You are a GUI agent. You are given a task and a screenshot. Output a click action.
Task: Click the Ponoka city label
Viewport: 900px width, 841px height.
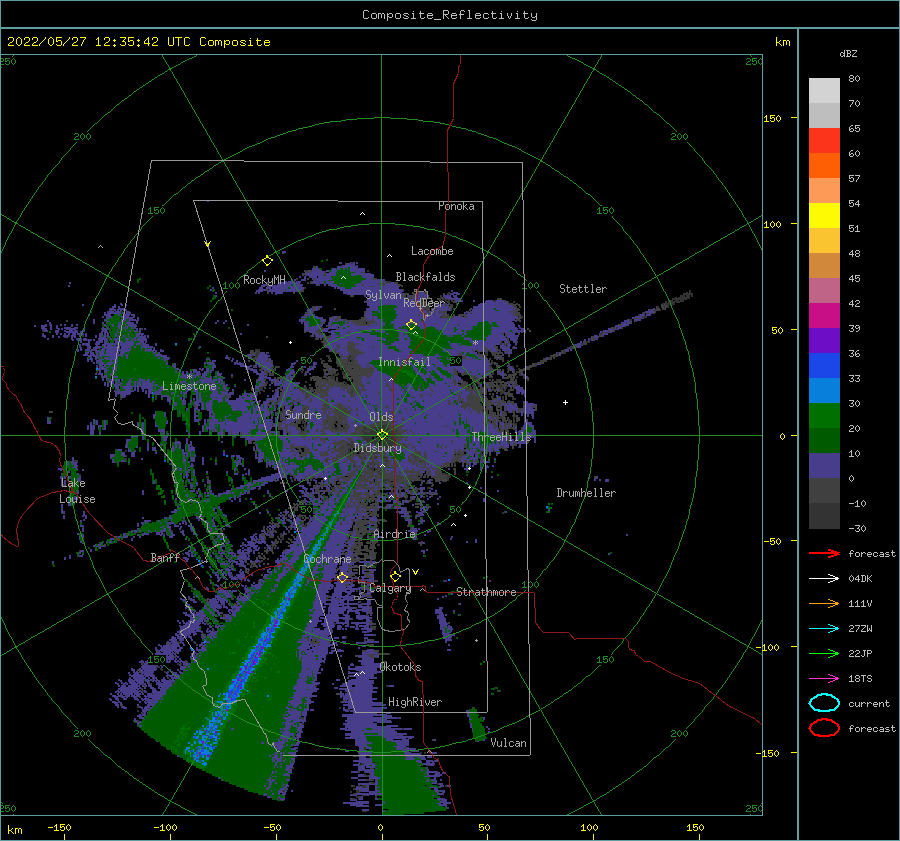456,206
